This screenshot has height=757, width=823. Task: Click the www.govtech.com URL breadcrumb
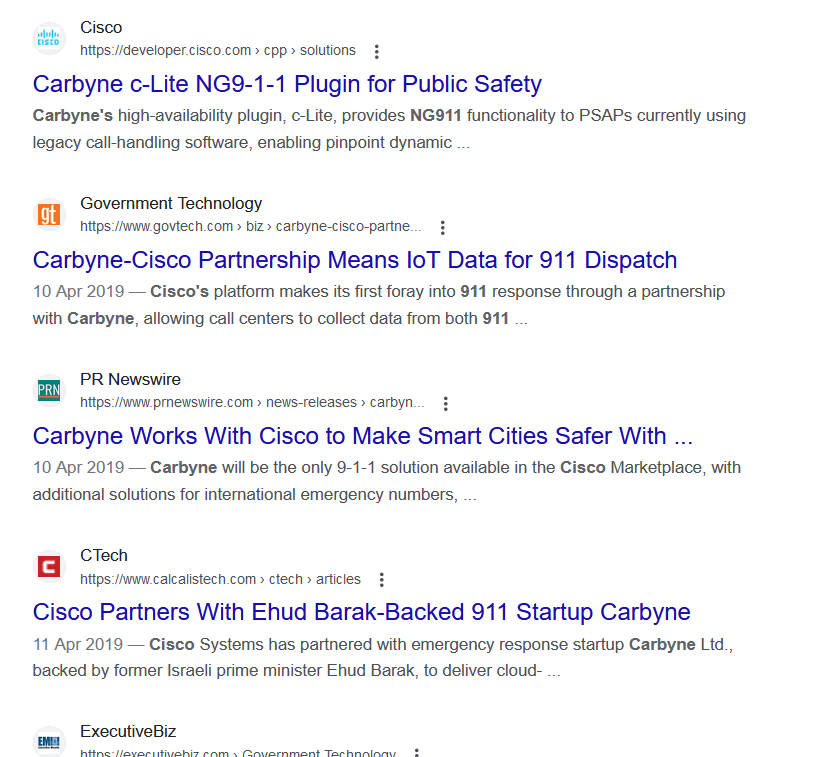(x=251, y=226)
